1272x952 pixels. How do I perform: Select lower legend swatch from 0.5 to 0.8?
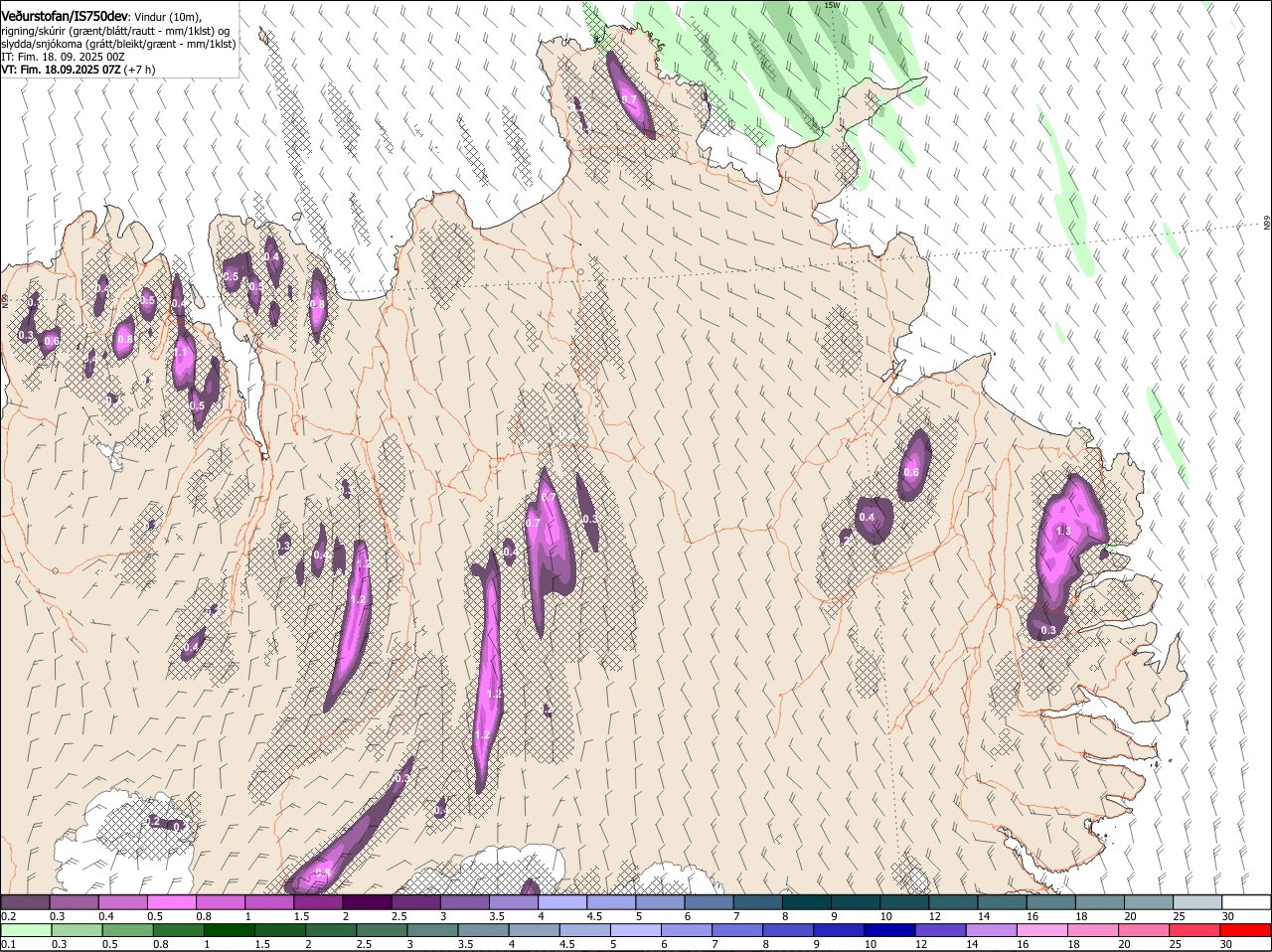[127, 930]
